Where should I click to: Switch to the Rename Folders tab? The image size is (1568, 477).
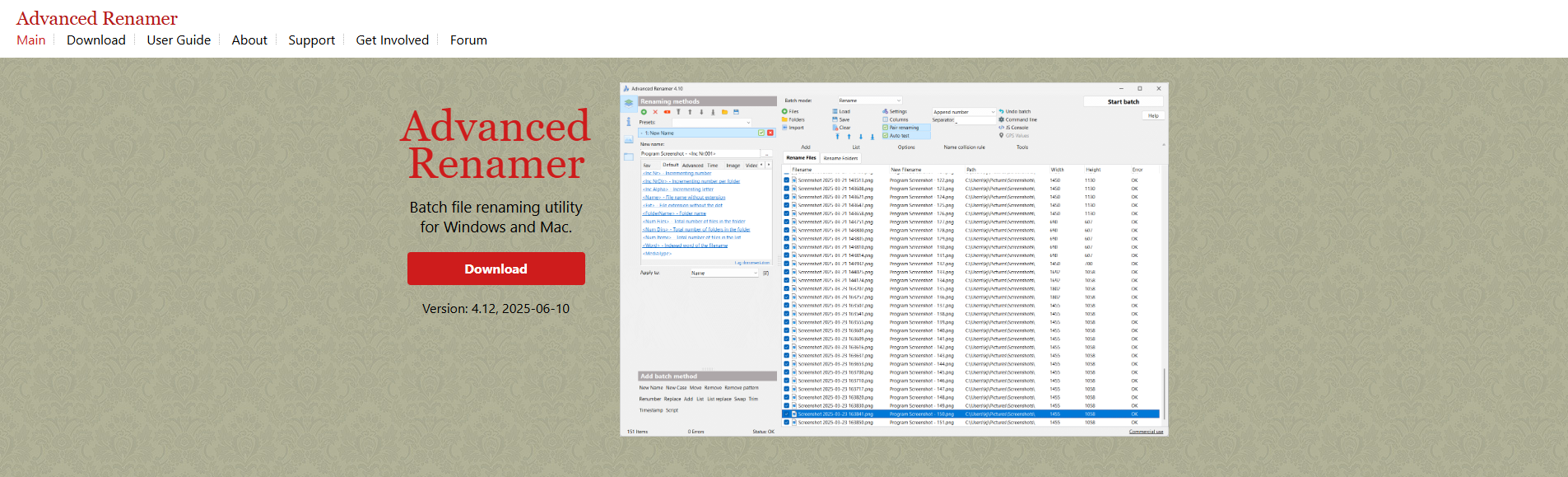pyautogui.click(x=840, y=158)
